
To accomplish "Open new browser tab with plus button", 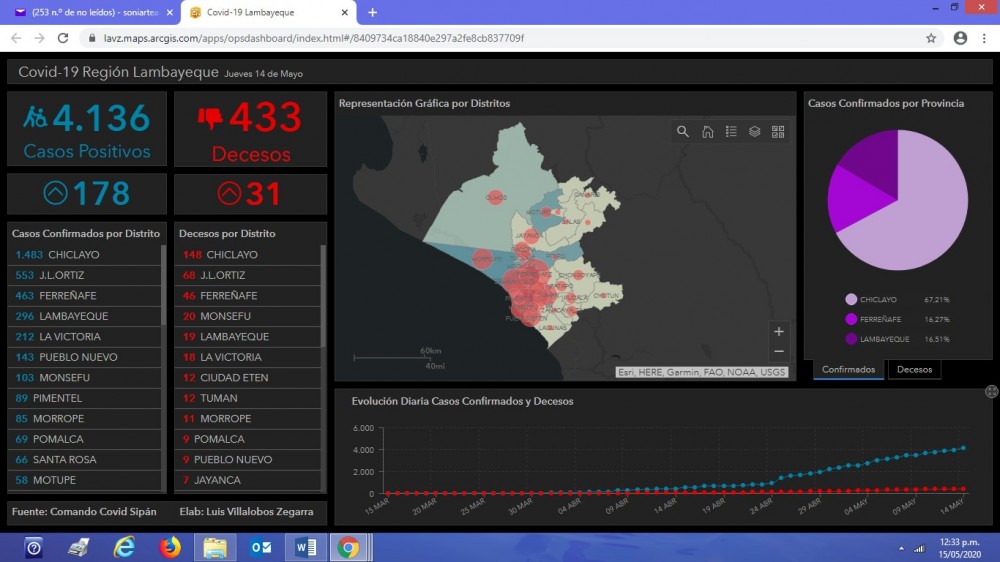I will tap(372, 12).
